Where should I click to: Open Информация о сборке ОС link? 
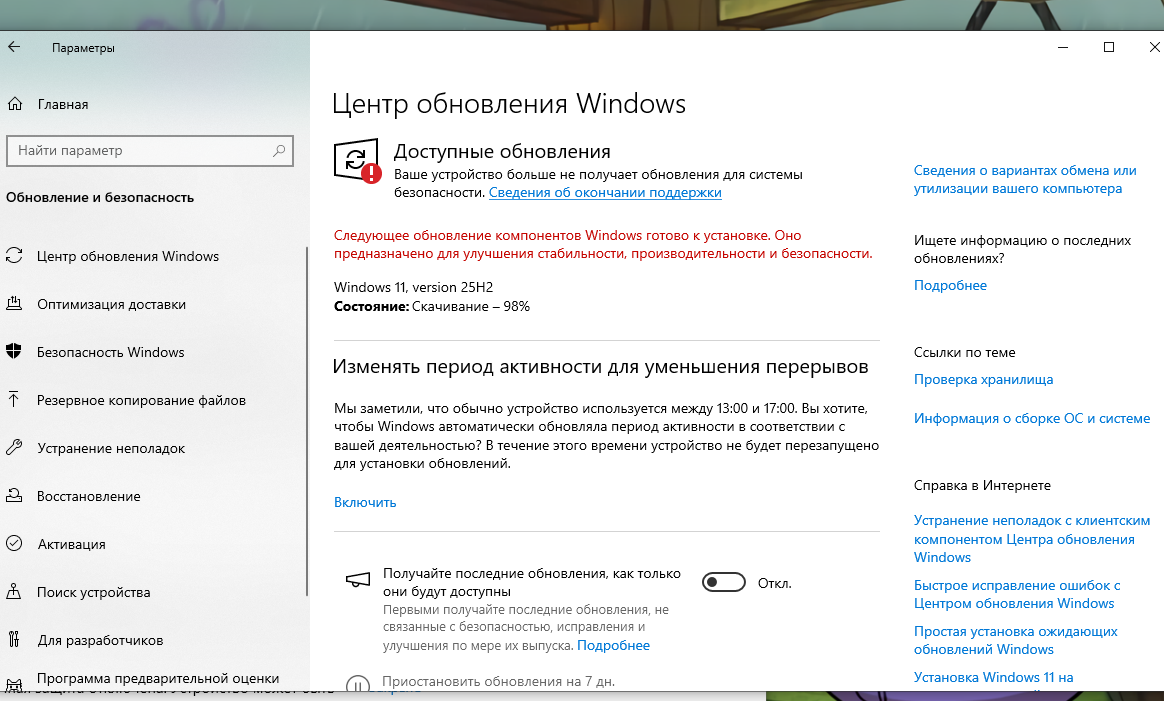[1031, 419]
